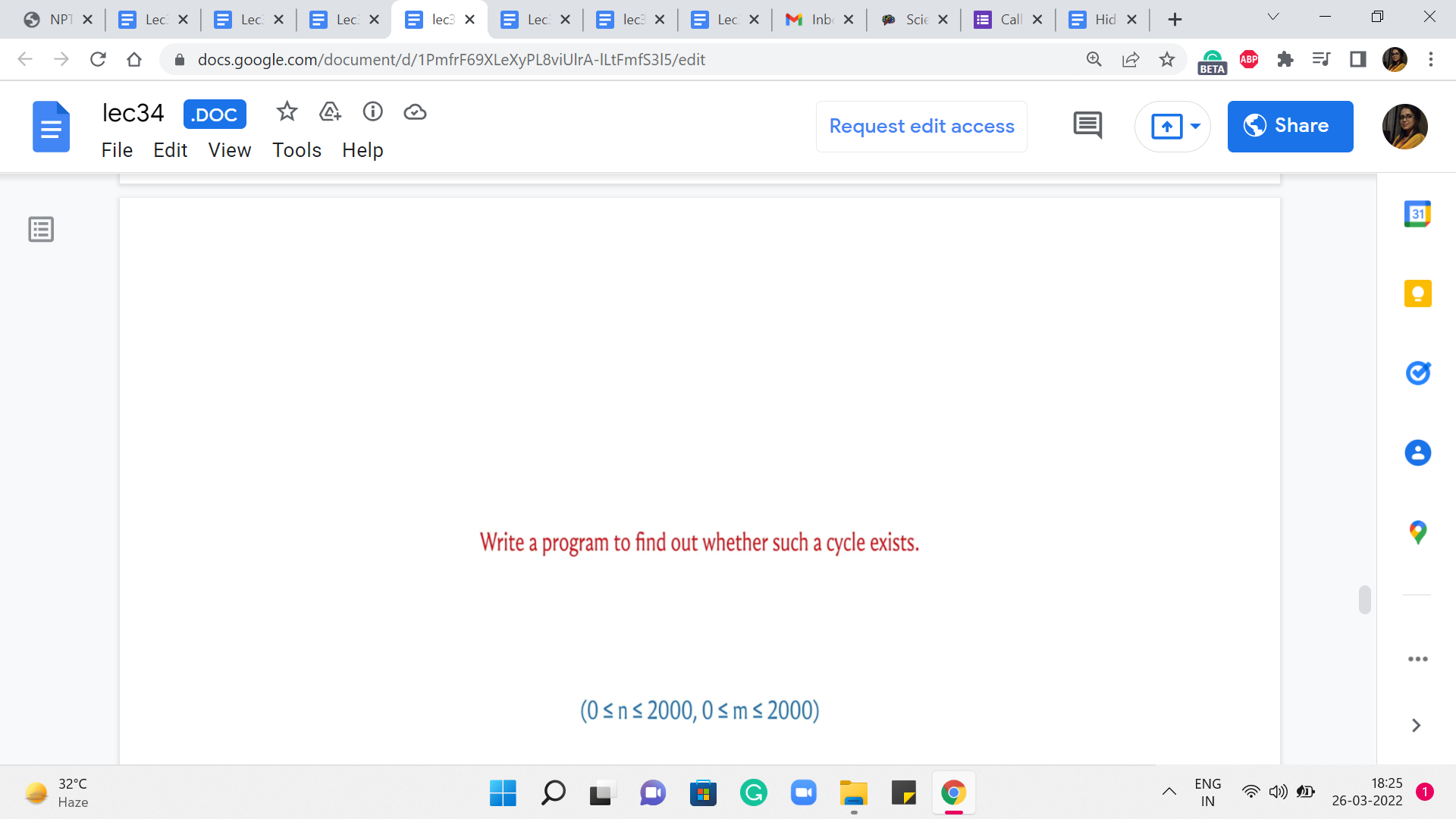Open Google Tasks side panel
The image size is (1456, 819).
(1417, 373)
